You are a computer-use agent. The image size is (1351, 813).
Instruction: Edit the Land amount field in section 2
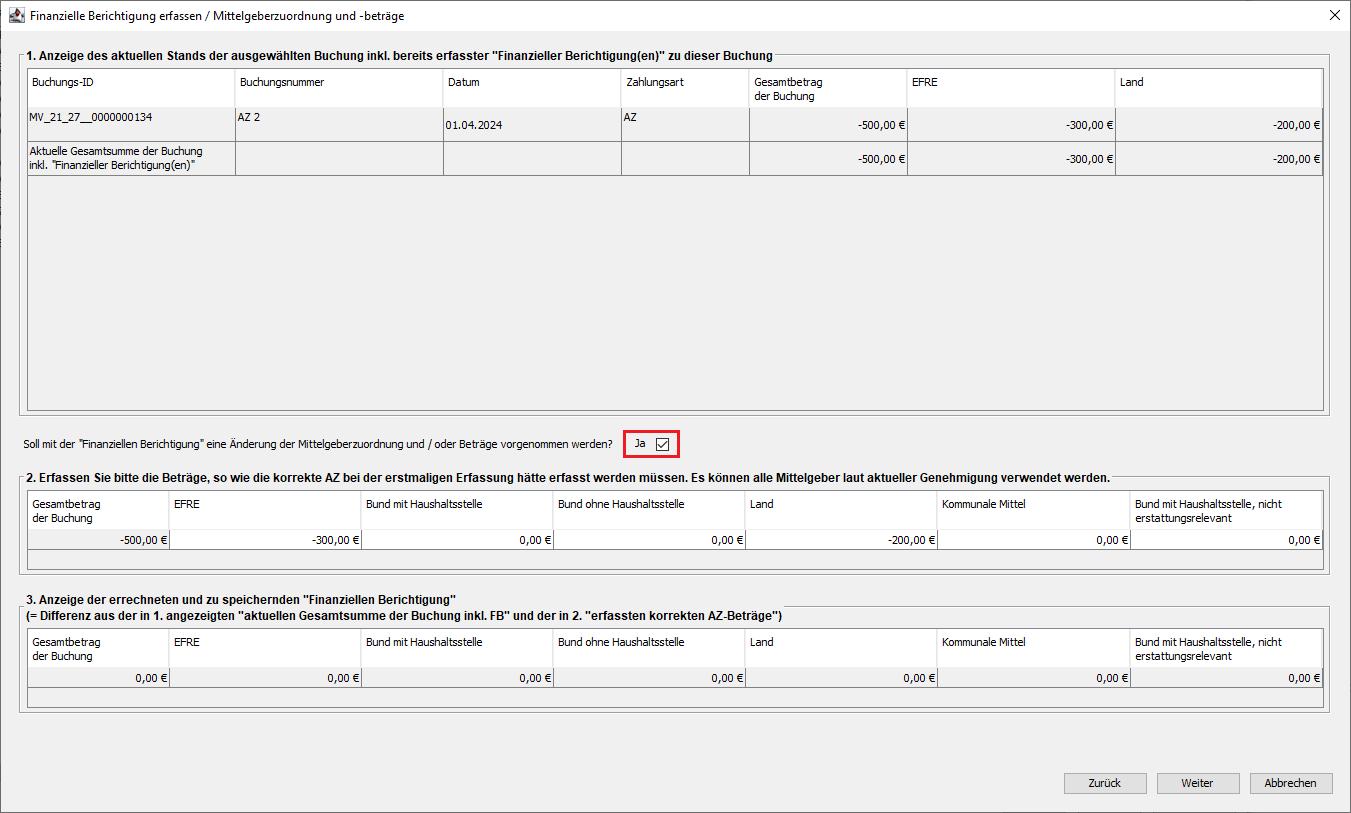pyautogui.click(x=841, y=540)
